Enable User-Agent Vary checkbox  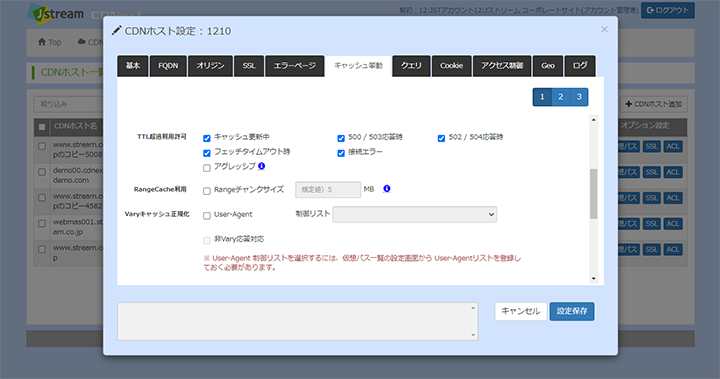207,216
